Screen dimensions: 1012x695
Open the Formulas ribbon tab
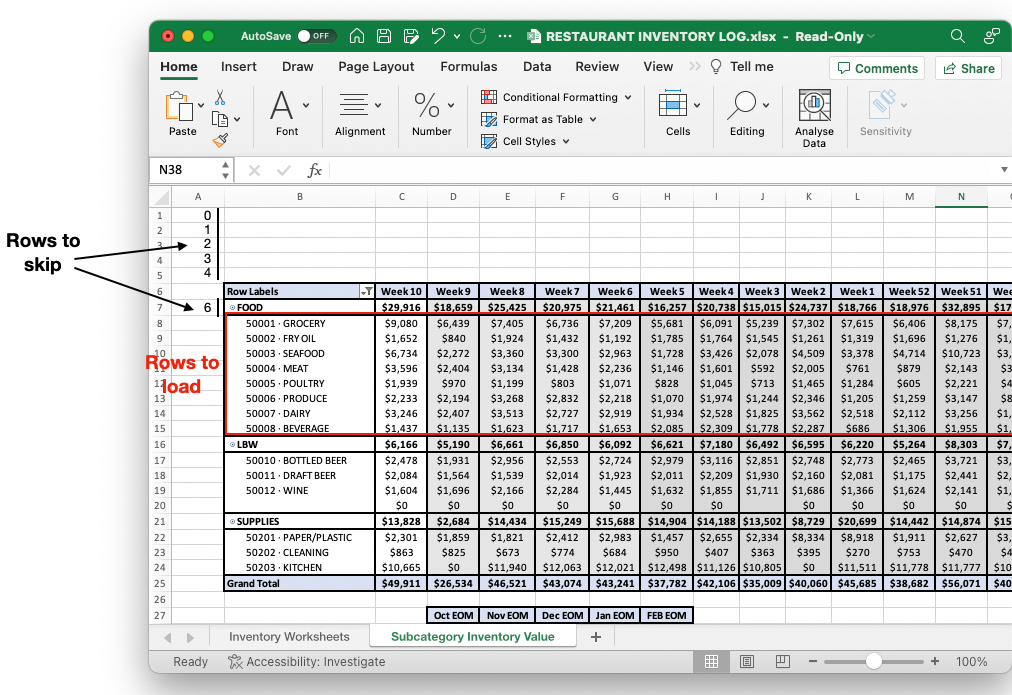(468, 67)
